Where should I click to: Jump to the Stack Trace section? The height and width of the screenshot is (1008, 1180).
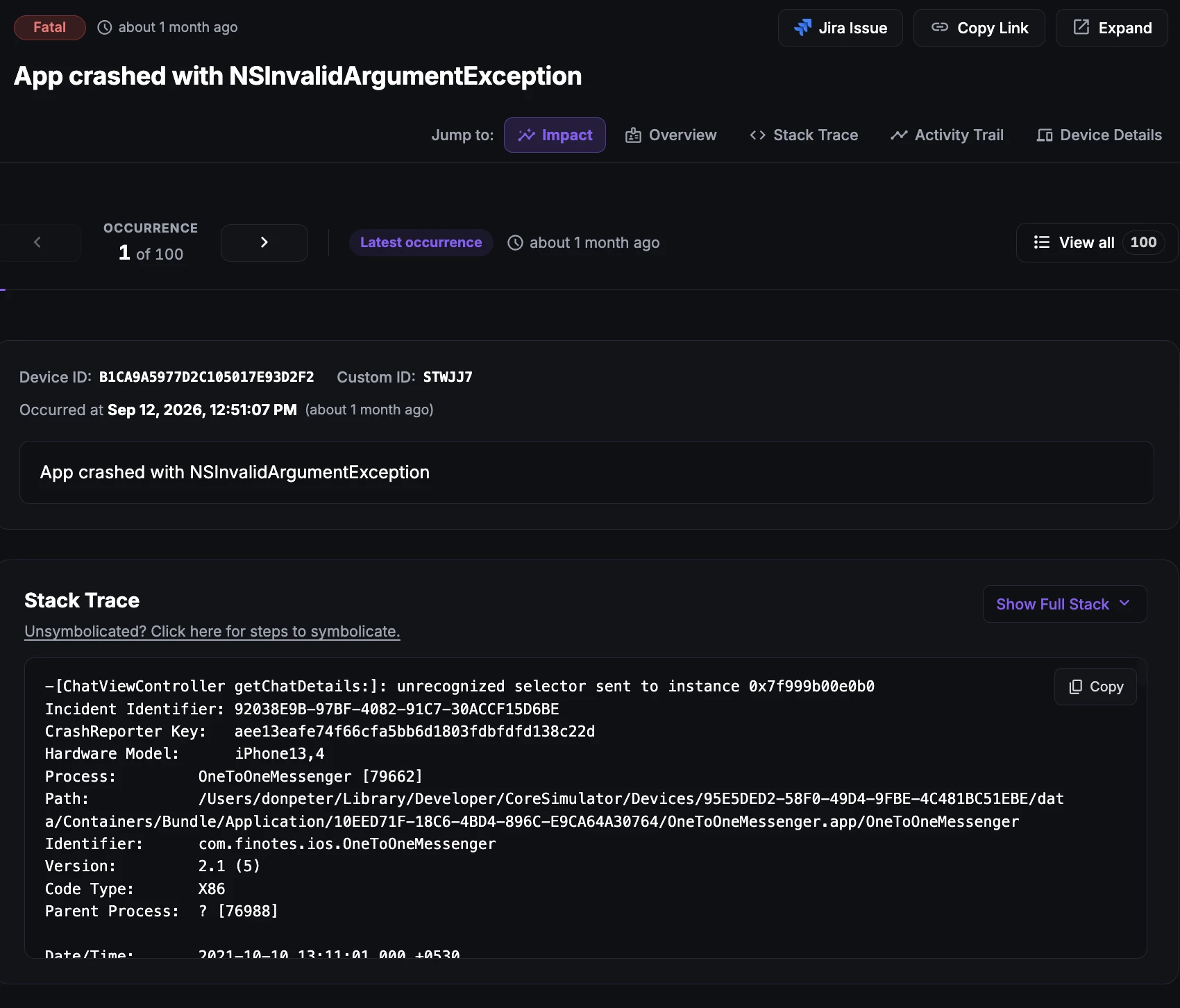point(804,135)
